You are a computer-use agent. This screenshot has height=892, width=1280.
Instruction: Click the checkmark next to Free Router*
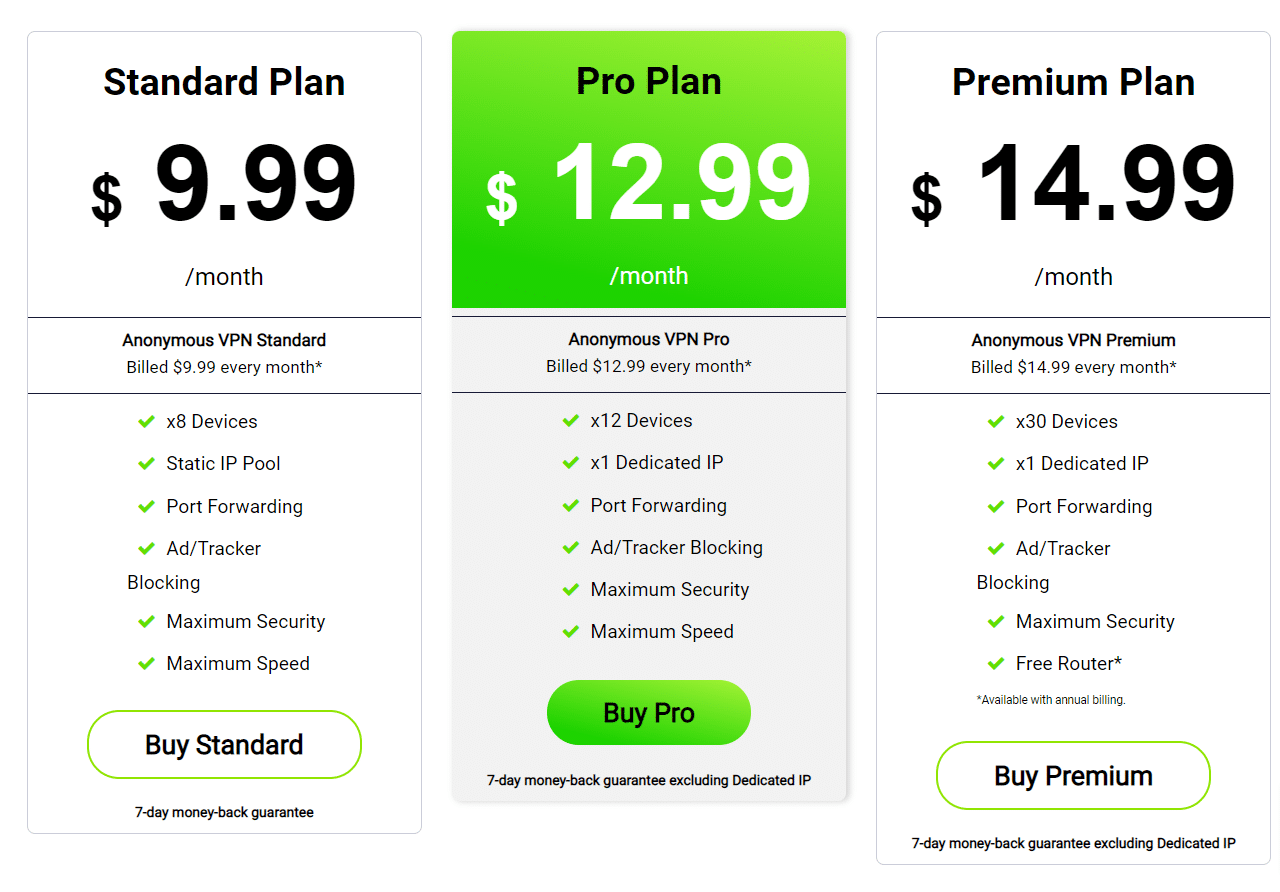[996, 664]
